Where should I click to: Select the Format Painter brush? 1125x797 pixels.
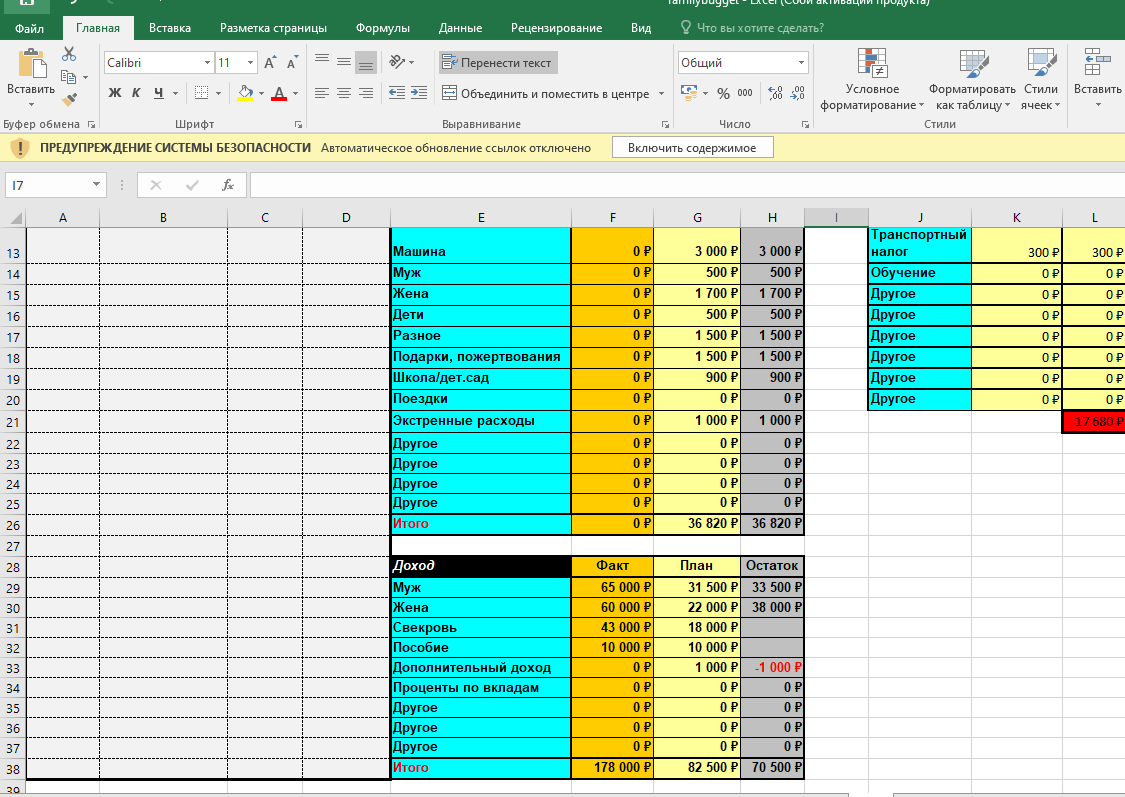tap(69, 99)
